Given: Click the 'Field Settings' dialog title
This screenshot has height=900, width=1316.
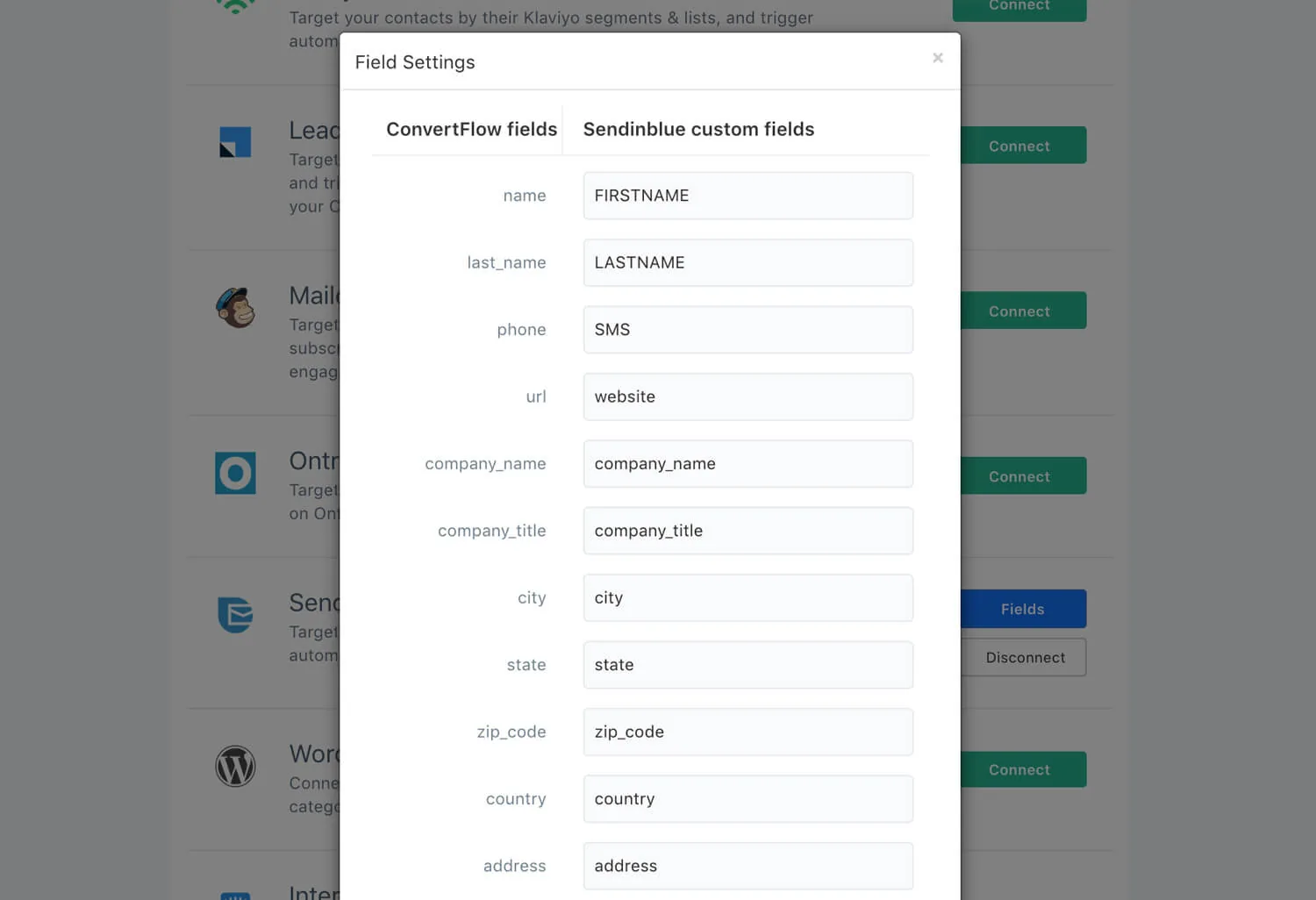Looking at the screenshot, I should point(415,62).
